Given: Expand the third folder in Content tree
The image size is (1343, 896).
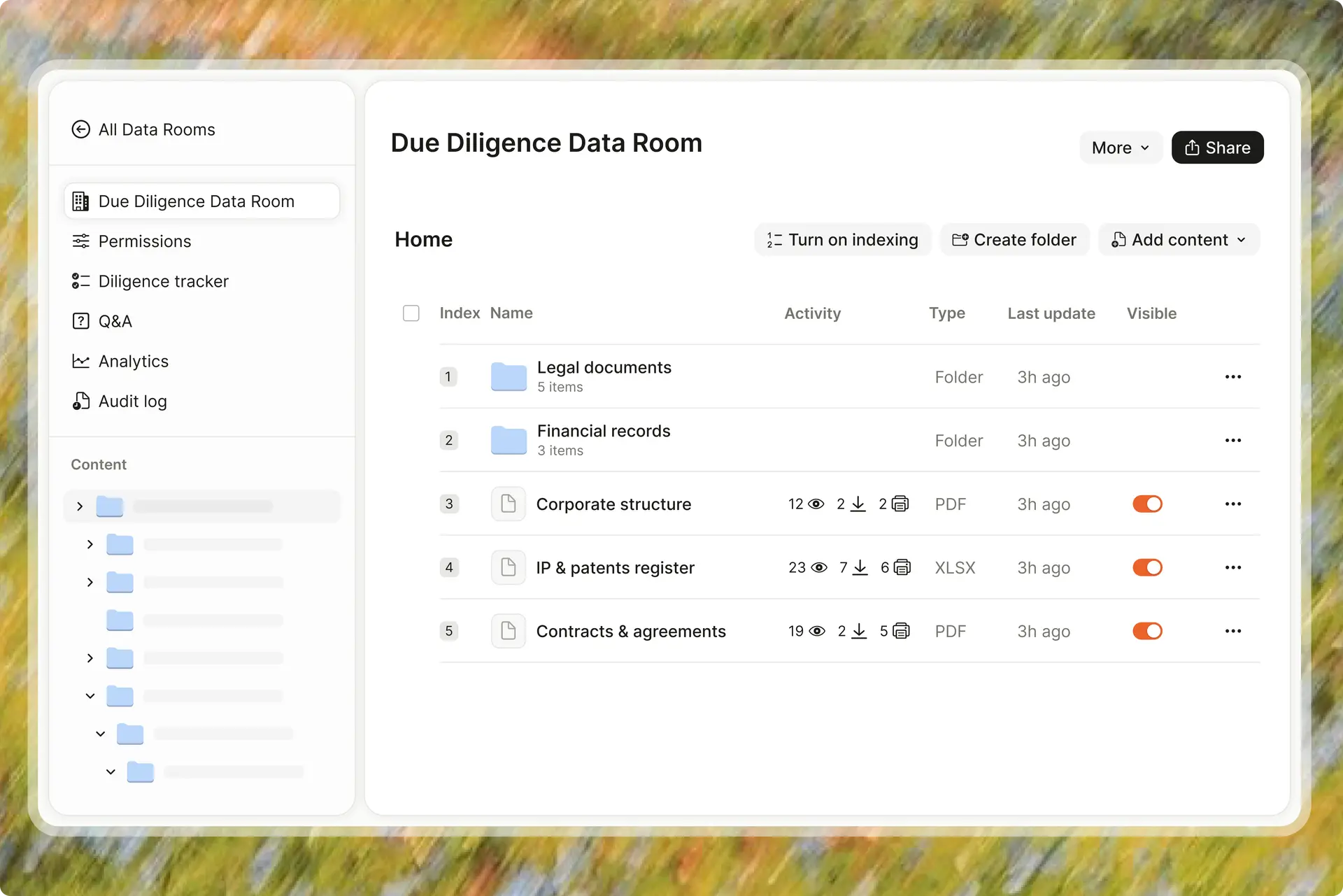Looking at the screenshot, I should [x=90, y=582].
